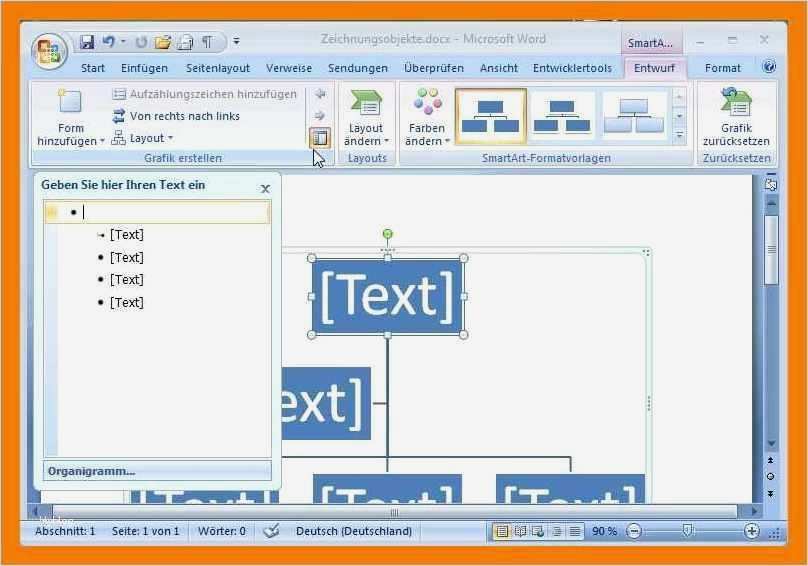This screenshot has width=808, height=566.
Task: Open the Überprüfen tab
Action: click(x=434, y=68)
